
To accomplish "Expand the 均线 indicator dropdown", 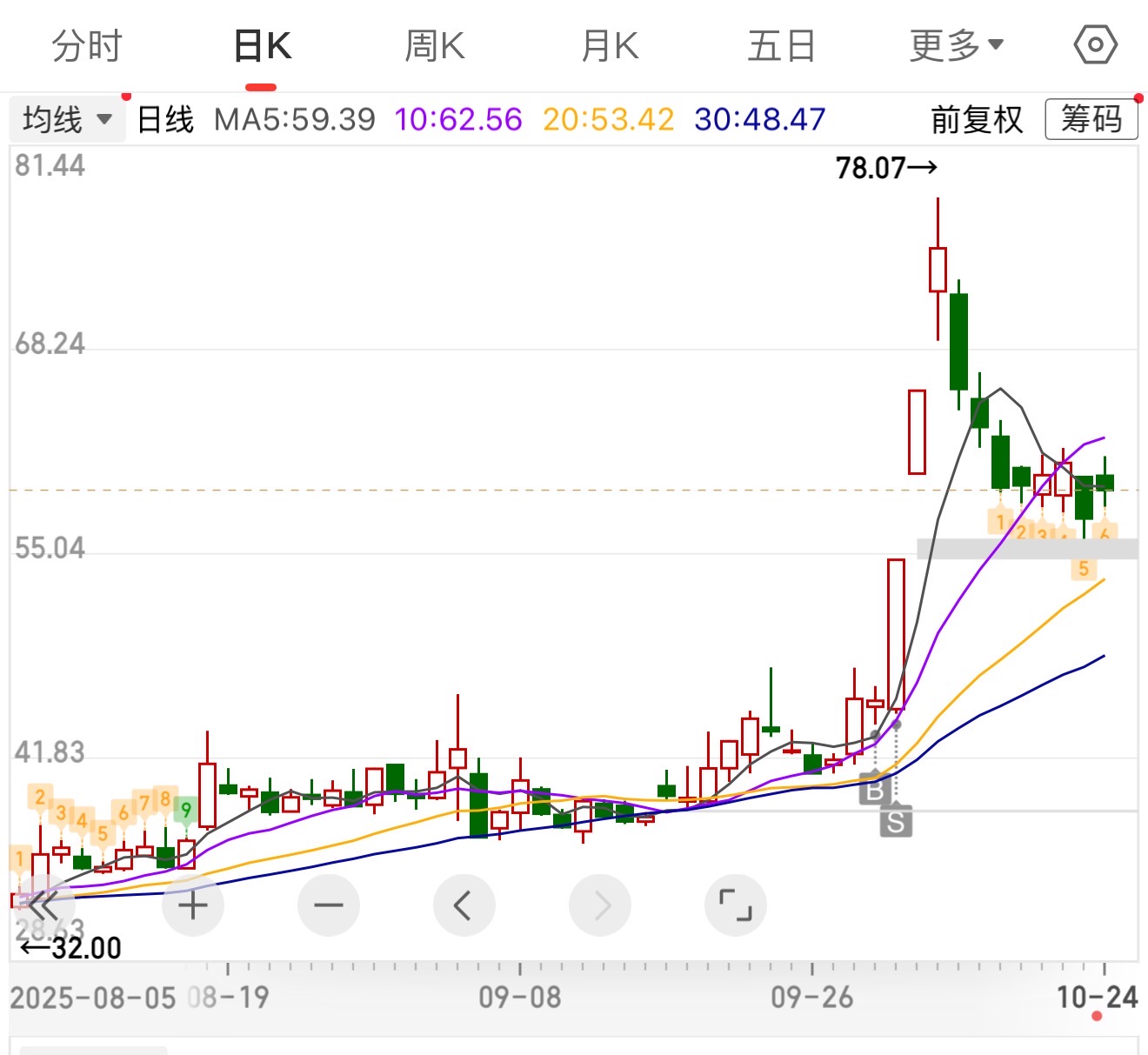I will click(x=68, y=119).
